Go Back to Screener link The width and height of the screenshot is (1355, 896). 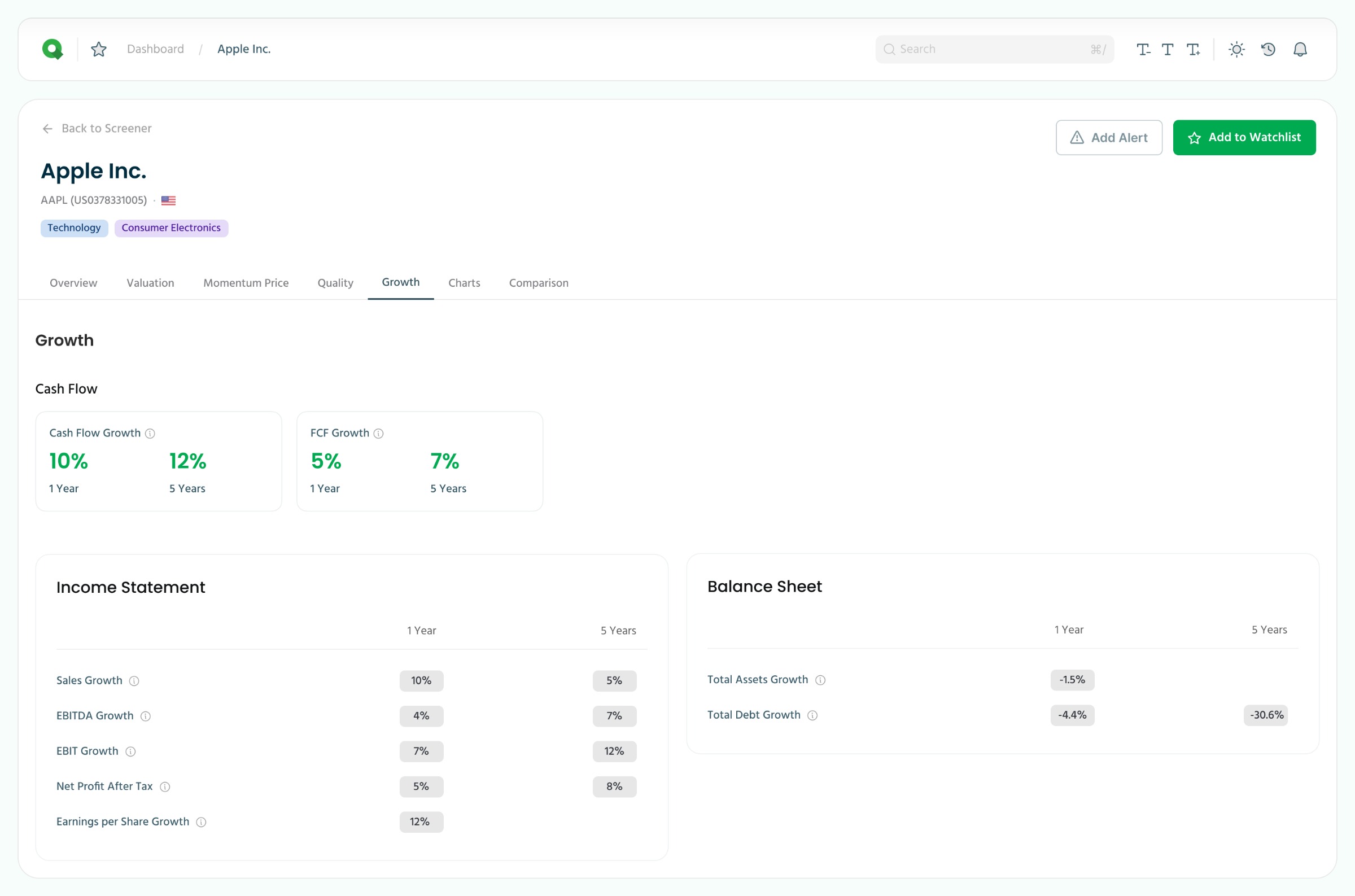pyautogui.click(x=97, y=129)
